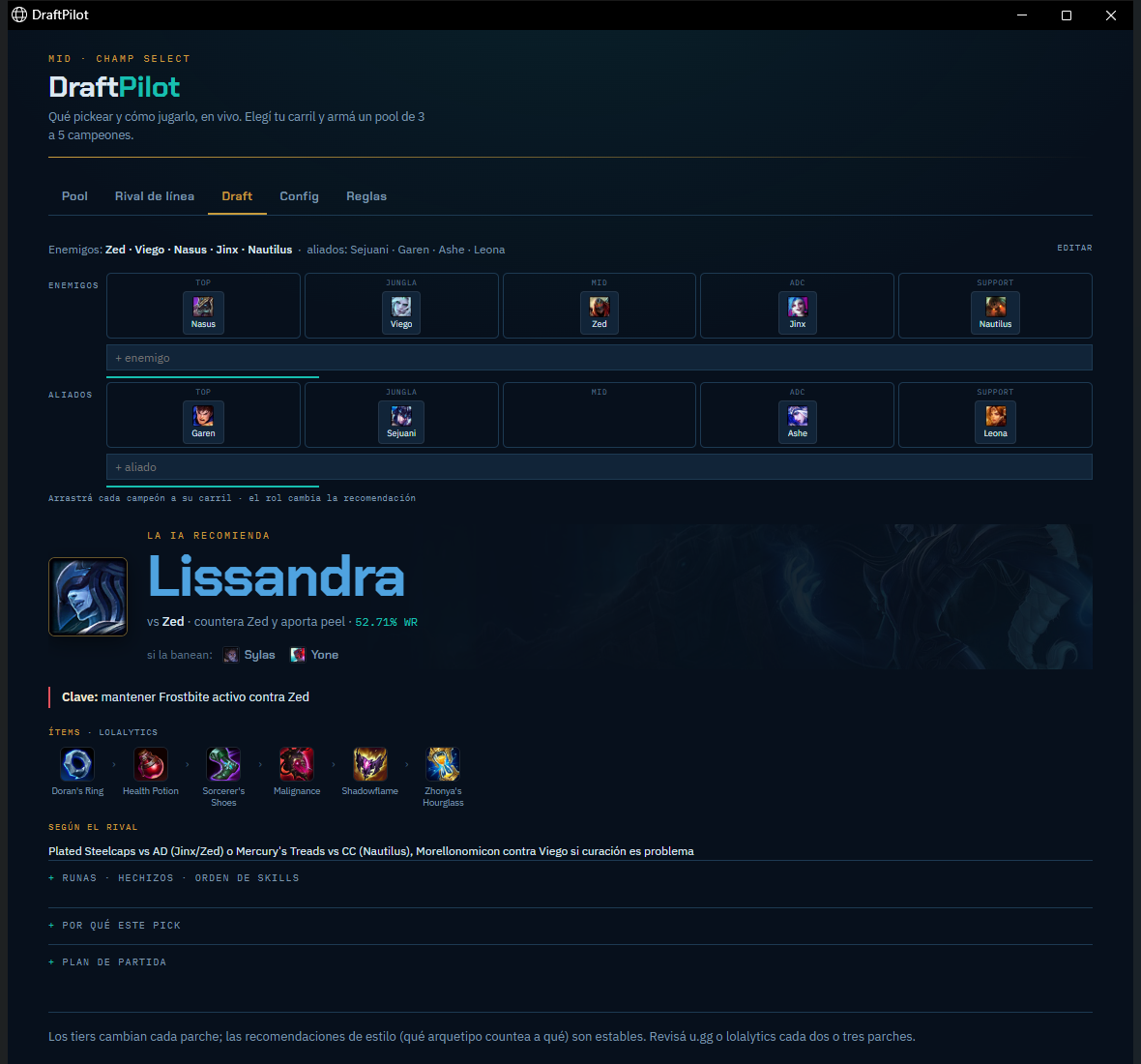Viewport: 1141px width, 1064px height.
Task: Click the Lissandra champion name heading
Action: [x=276, y=576]
